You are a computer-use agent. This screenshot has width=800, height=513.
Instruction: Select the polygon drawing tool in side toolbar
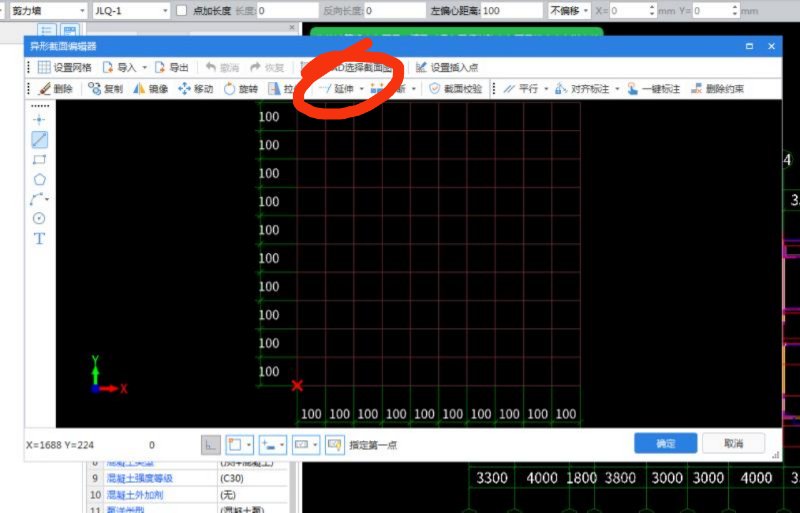[x=39, y=179]
